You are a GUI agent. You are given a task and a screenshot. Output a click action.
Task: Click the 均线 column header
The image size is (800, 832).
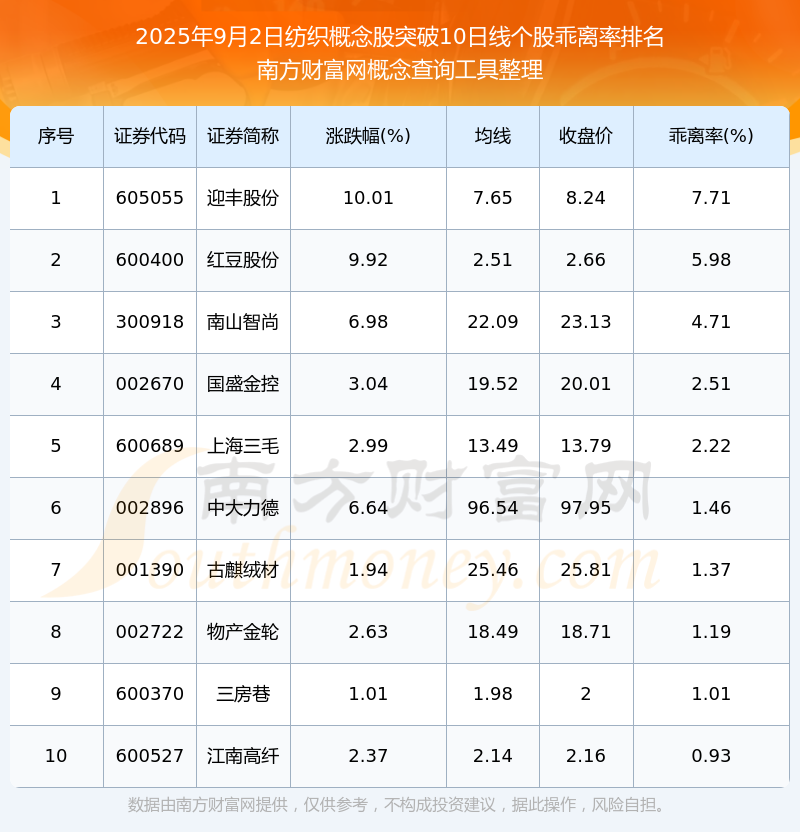(493, 136)
